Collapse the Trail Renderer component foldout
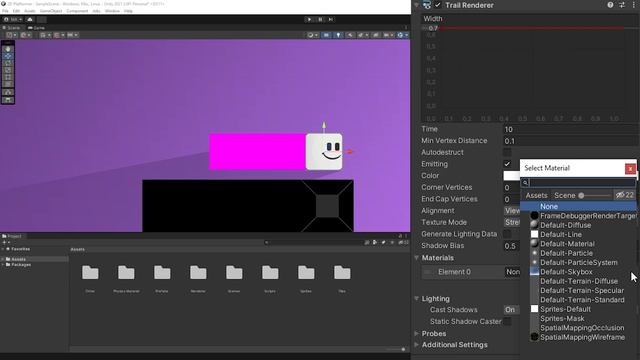Image resolution: width=640 pixels, height=360 pixels. click(x=417, y=5)
